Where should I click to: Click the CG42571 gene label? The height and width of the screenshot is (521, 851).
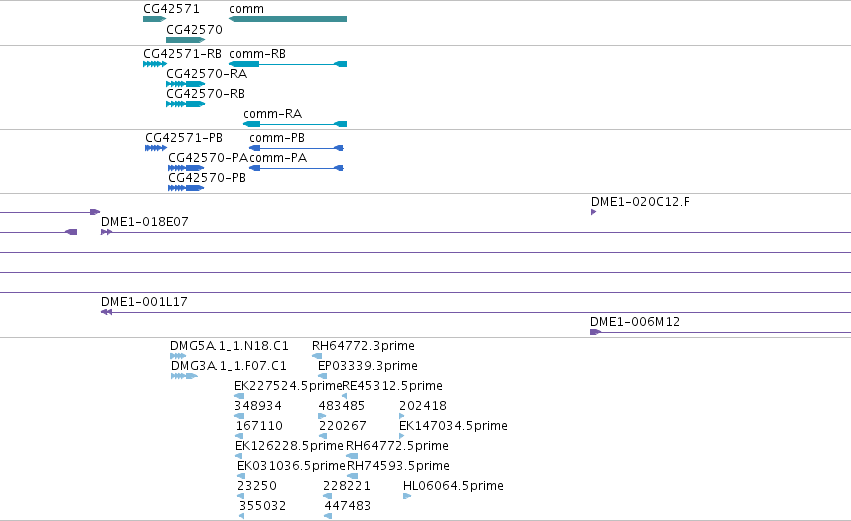[x=172, y=9]
